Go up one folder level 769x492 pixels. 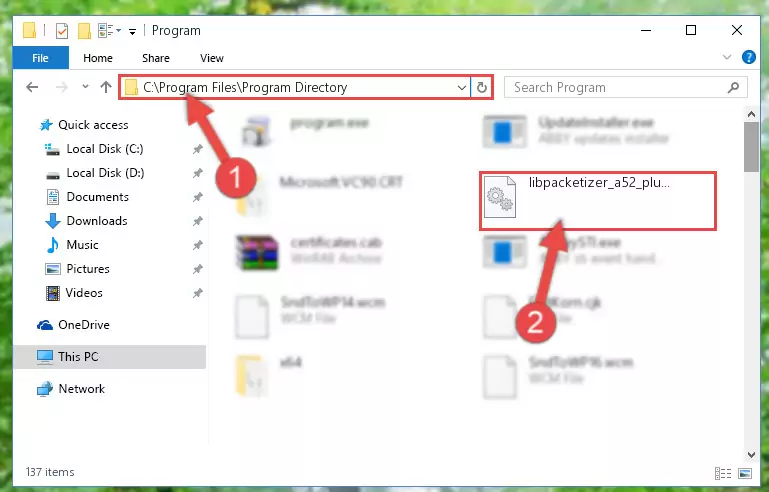[x=105, y=87]
